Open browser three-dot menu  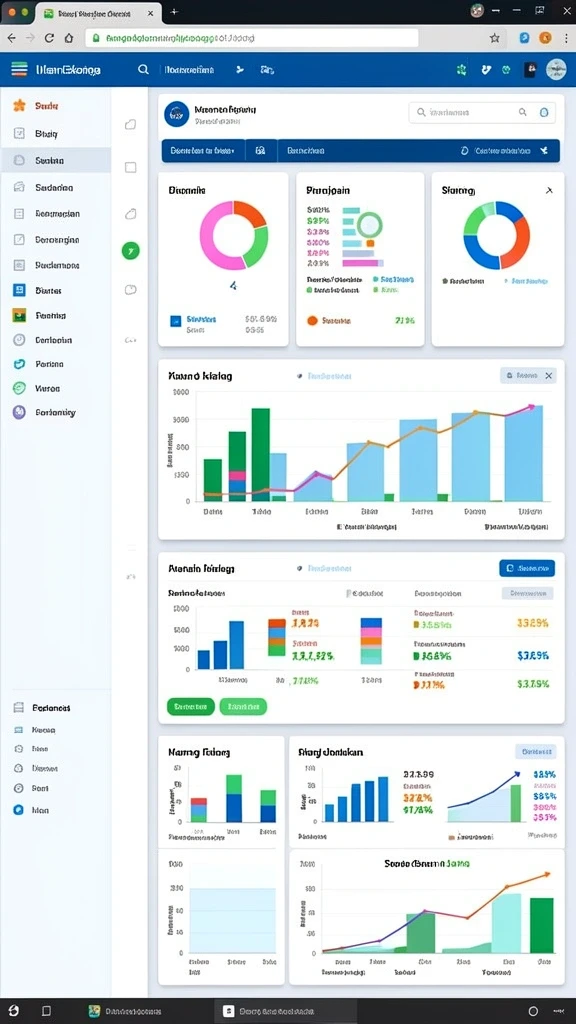[566, 39]
